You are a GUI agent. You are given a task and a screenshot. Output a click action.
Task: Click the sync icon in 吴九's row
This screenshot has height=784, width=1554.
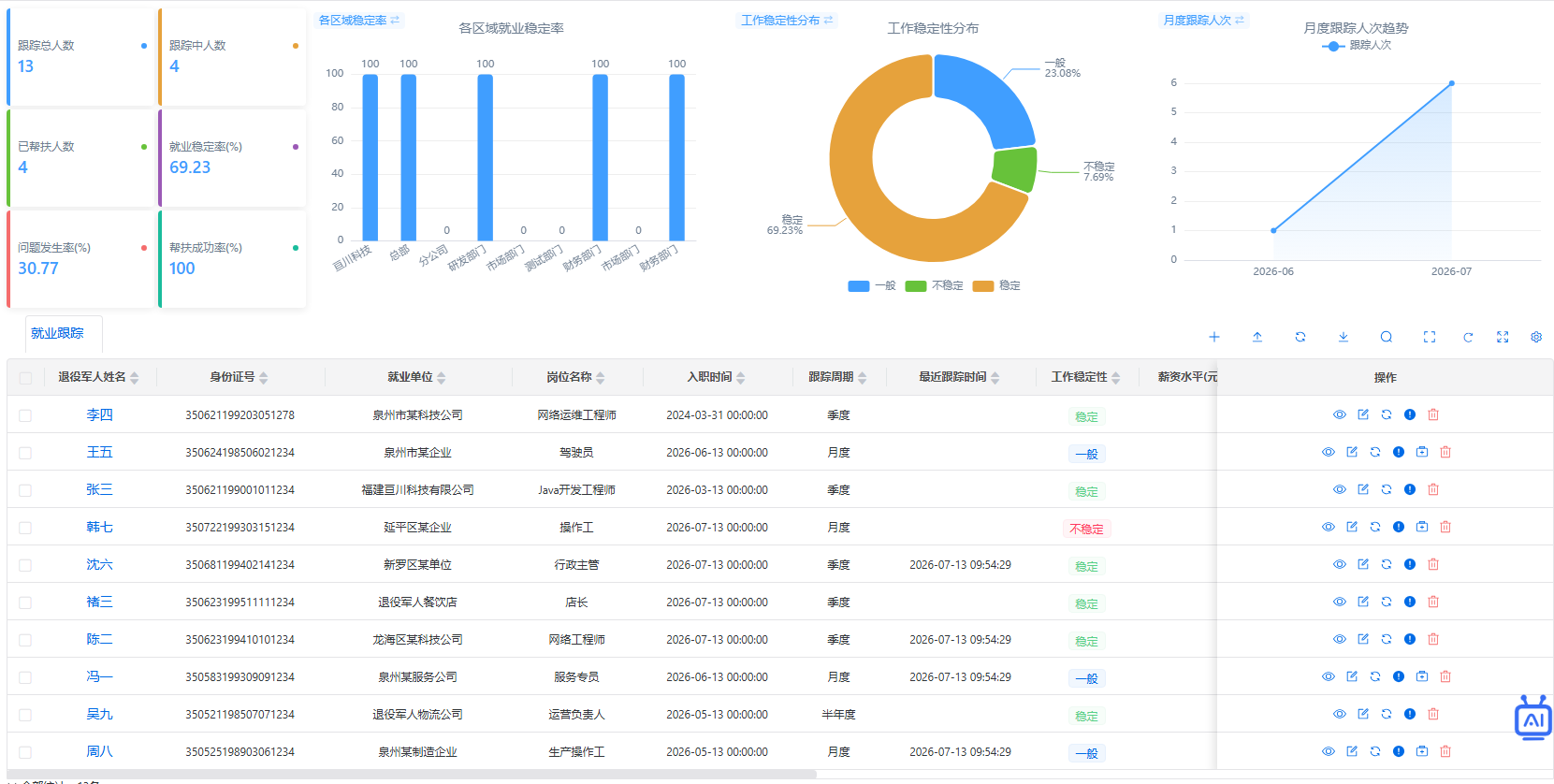pos(1386,714)
